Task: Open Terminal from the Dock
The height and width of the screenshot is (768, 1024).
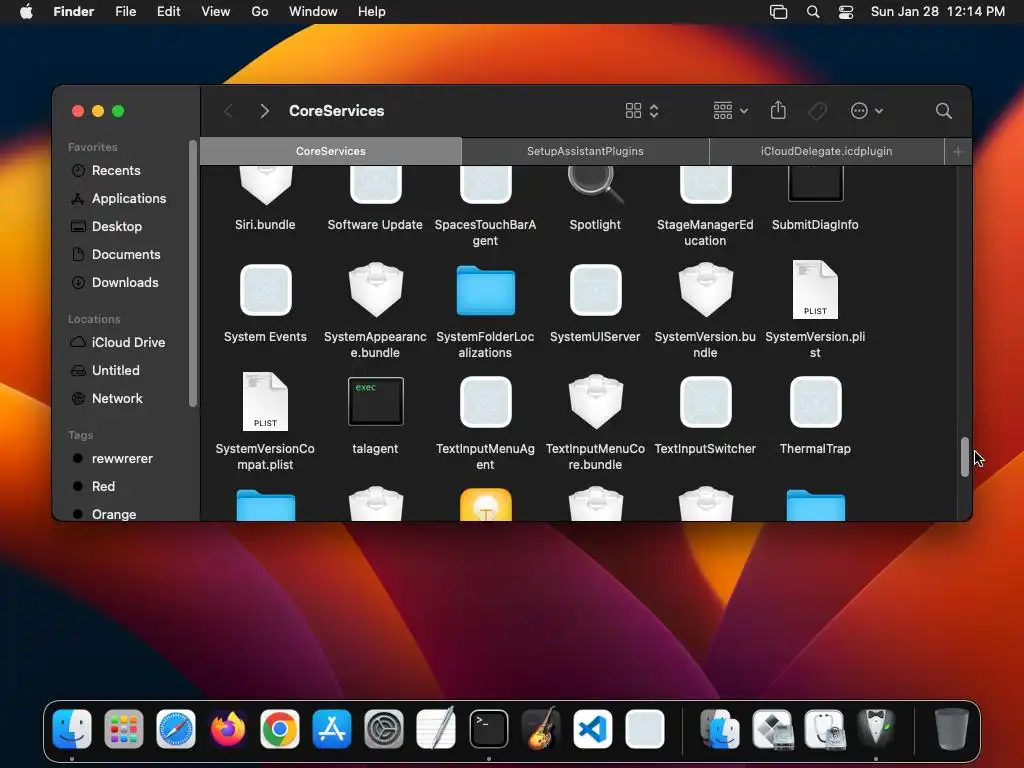Action: point(488,729)
